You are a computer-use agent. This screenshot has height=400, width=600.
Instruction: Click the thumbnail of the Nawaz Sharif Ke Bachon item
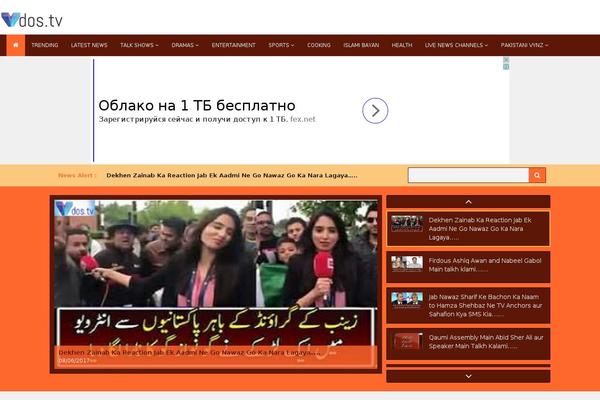pos(407,300)
